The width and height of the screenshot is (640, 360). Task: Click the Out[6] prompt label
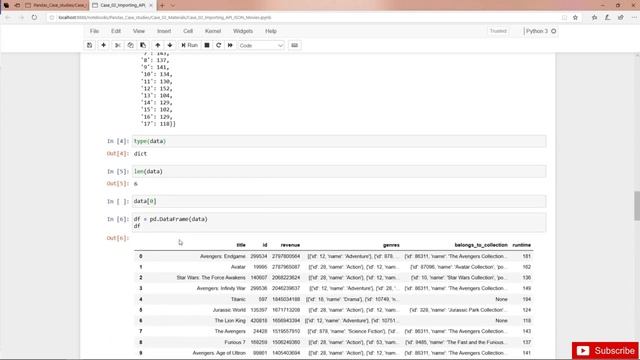[118, 238]
